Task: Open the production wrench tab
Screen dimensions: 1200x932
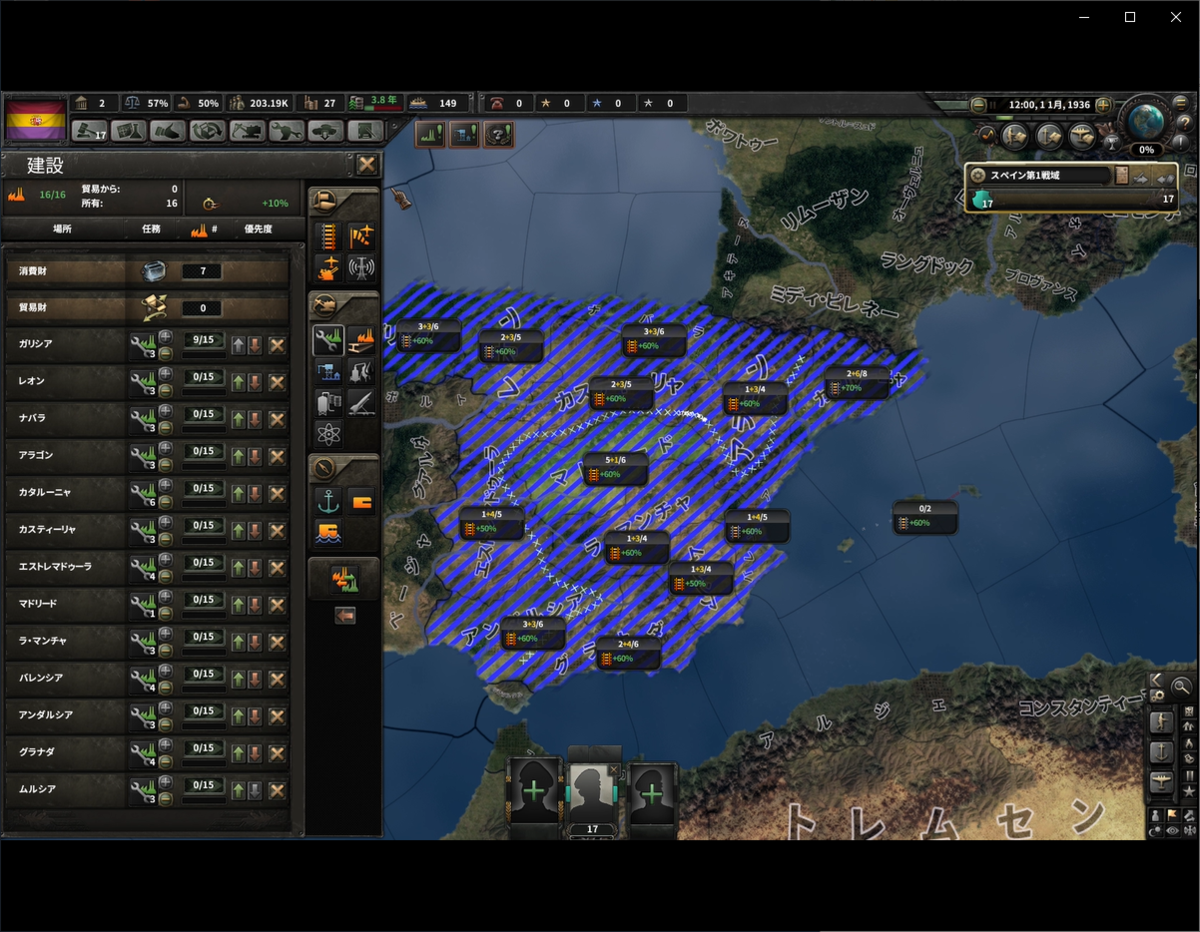Action: pos(286,130)
